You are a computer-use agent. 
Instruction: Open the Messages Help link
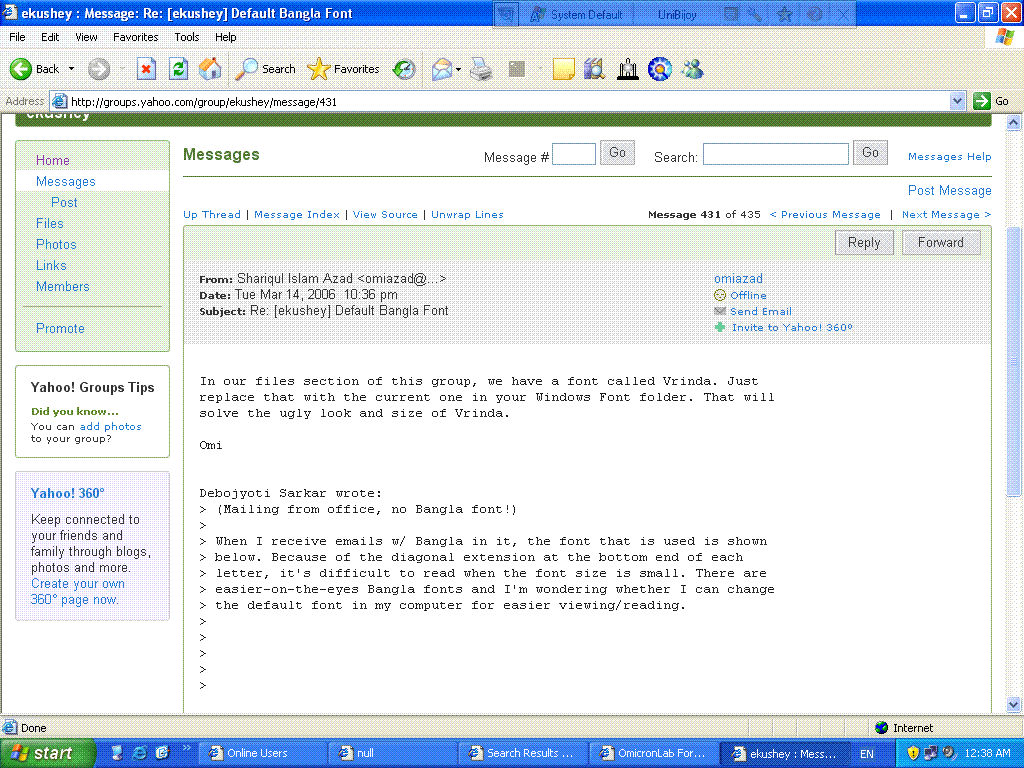950,157
